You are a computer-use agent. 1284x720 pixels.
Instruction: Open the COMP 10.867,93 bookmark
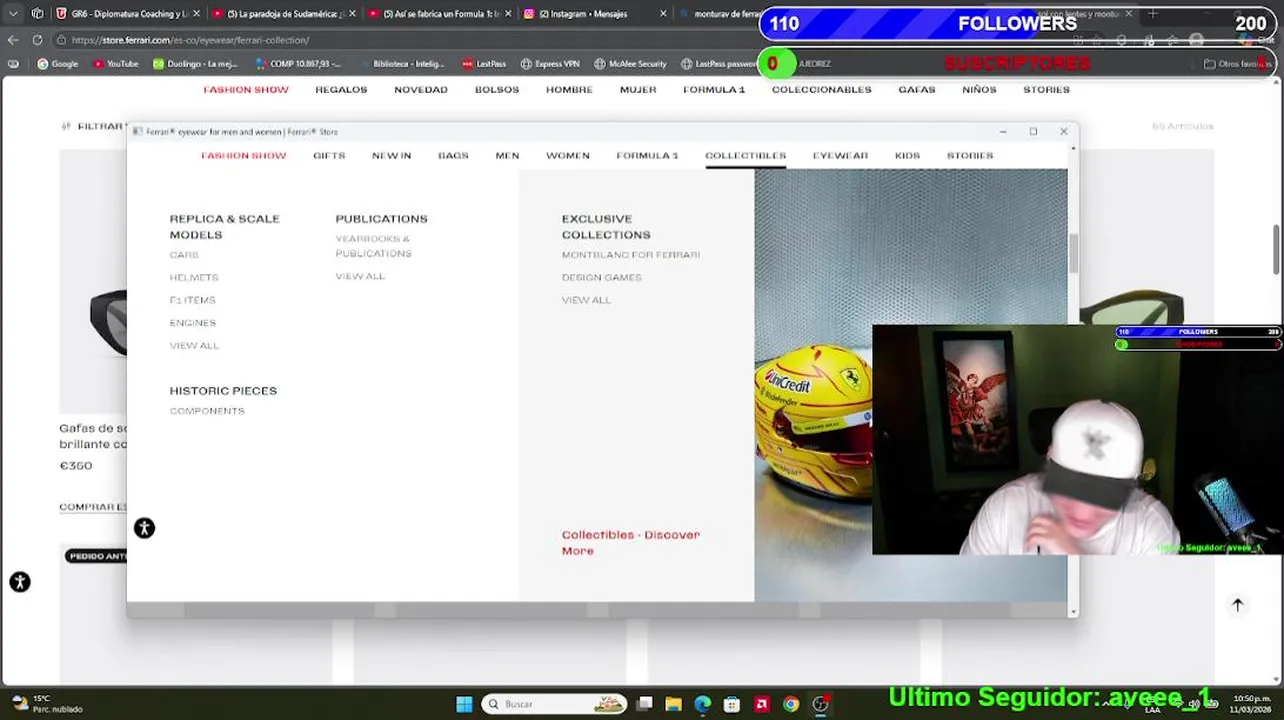click(x=298, y=64)
